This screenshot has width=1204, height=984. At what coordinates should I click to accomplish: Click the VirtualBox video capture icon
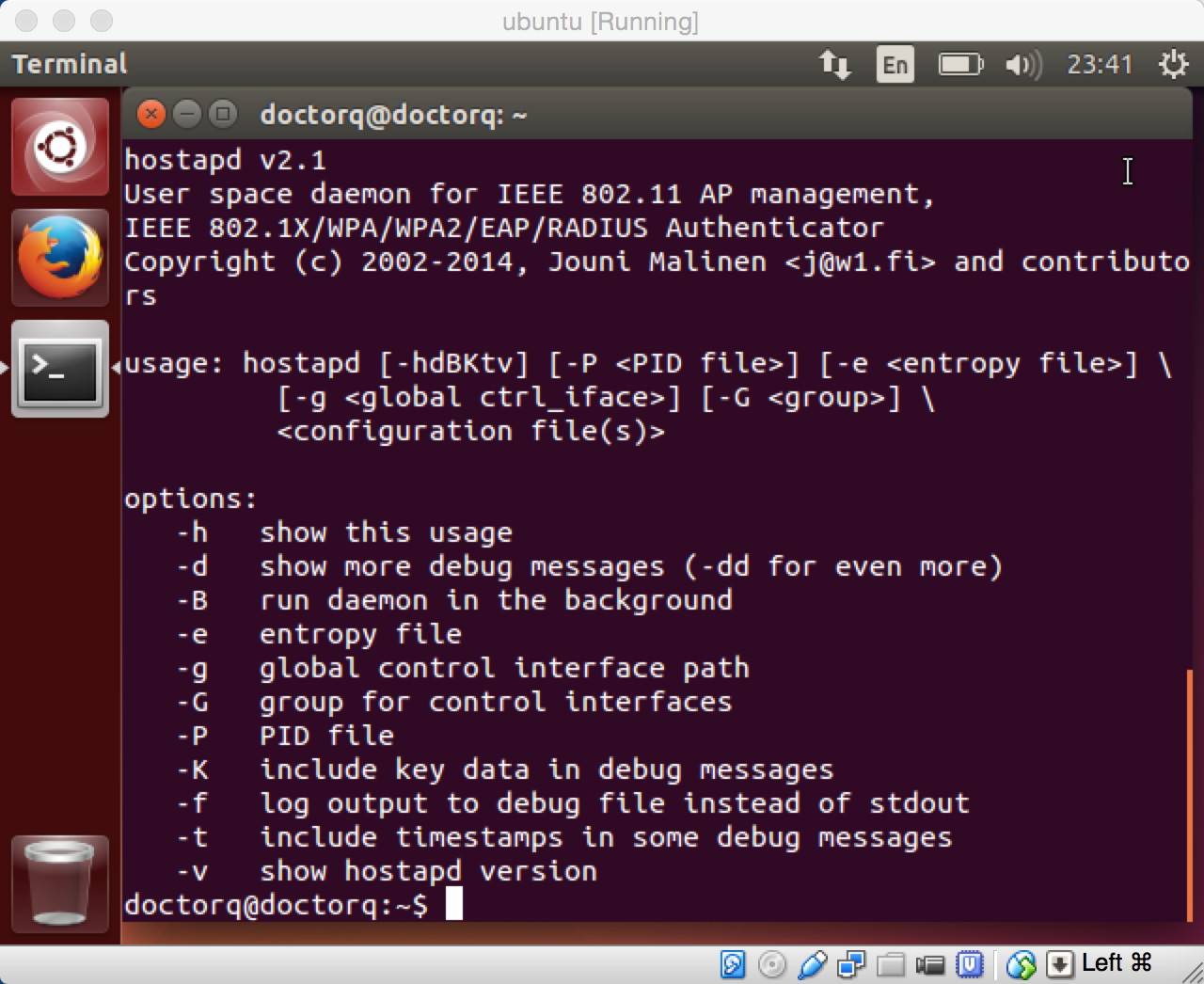929,964
